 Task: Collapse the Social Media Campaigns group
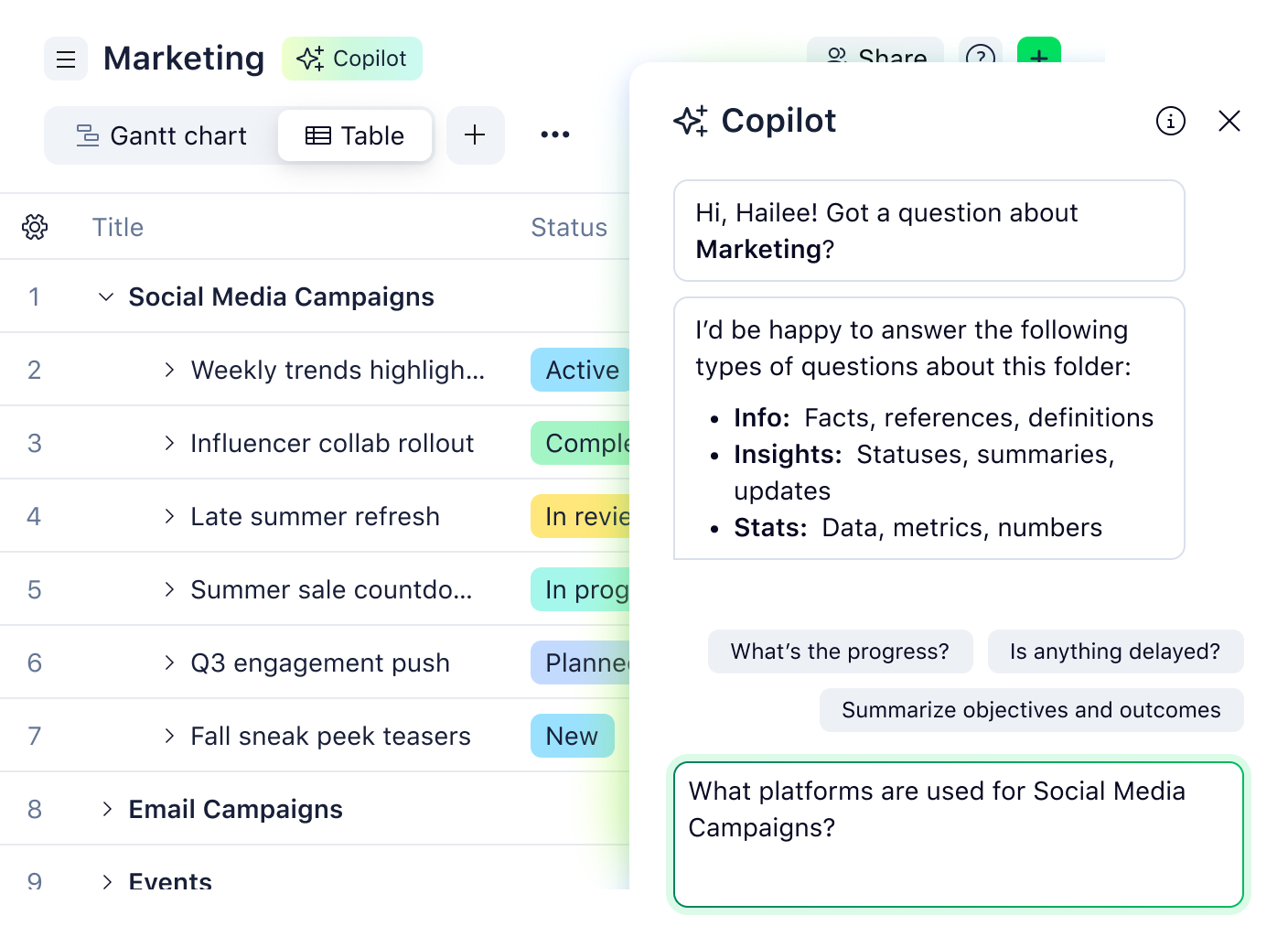coord(106,296)
